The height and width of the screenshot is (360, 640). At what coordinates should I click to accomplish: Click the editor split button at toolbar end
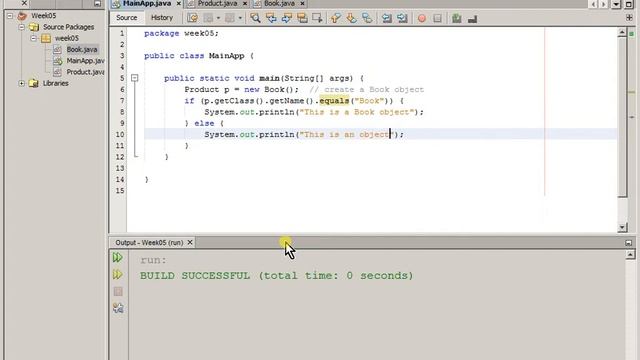click(629, 18)
